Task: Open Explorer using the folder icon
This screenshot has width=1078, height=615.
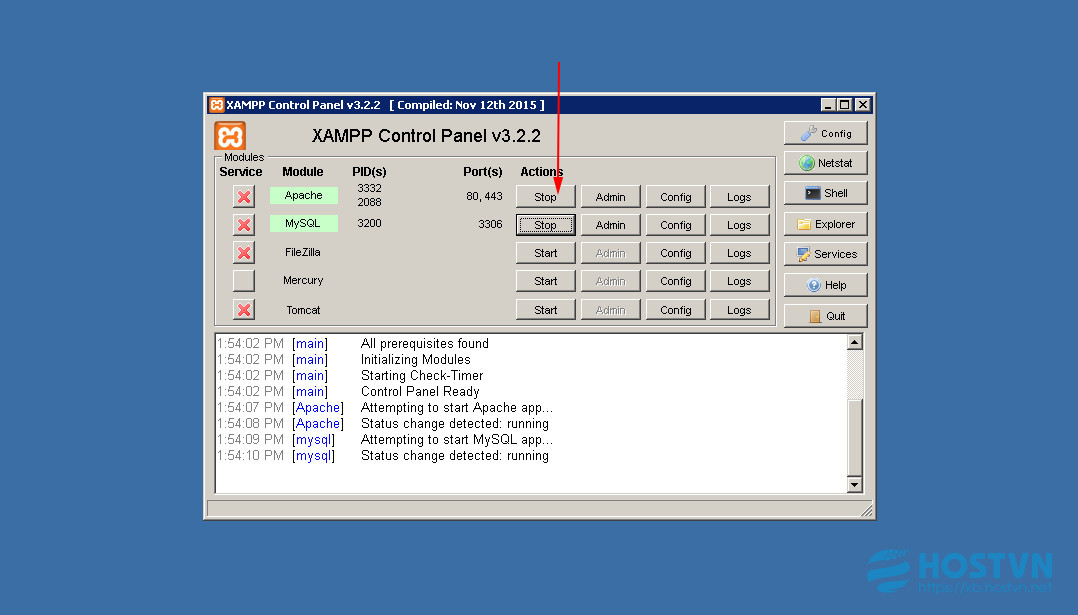Action: pos(825,224)
